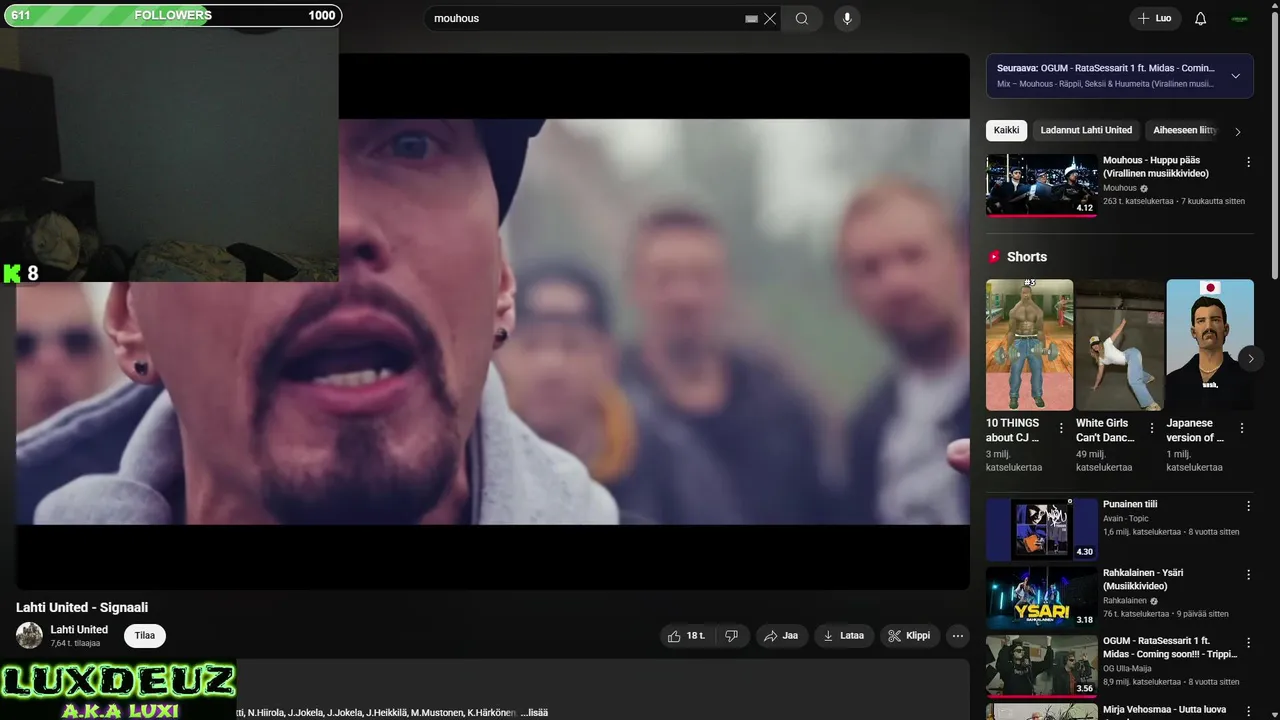Screen dimensions: 1280x720
Task: Open options menu for Punainen tiili
Action: [1248, 506]
